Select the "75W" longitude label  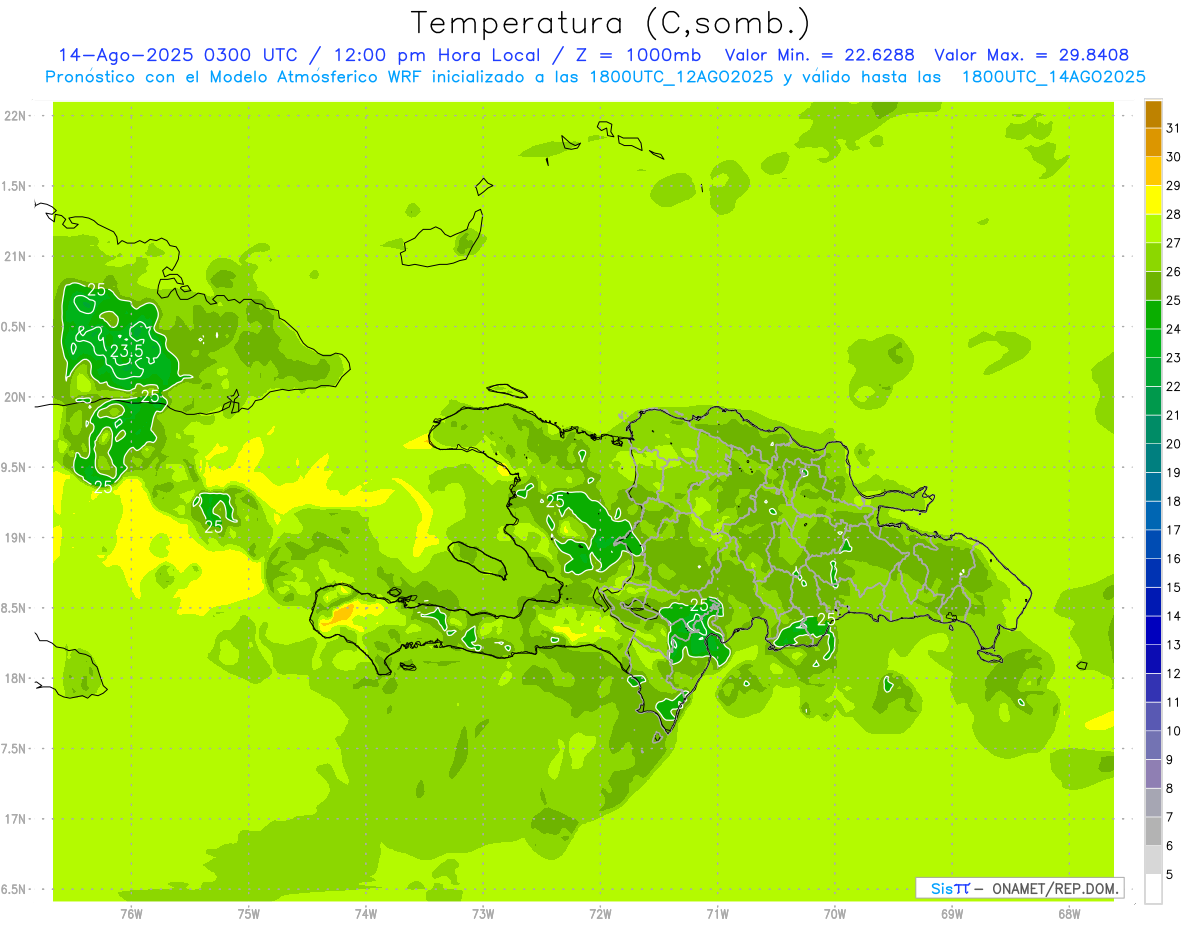(x=249, y=914)
